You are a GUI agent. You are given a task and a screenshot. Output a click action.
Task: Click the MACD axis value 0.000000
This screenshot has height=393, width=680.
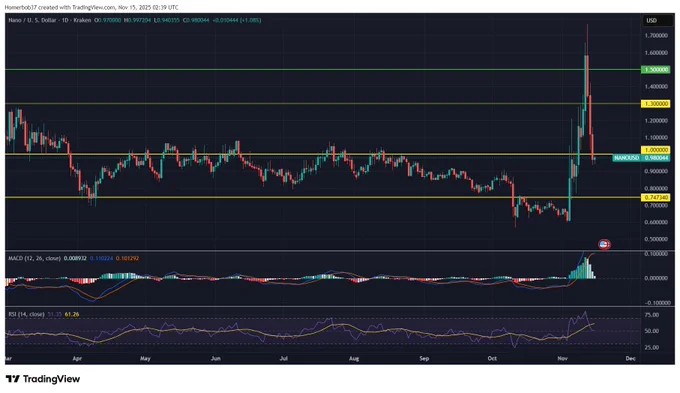pyautogui.click(x=656, y=278)
